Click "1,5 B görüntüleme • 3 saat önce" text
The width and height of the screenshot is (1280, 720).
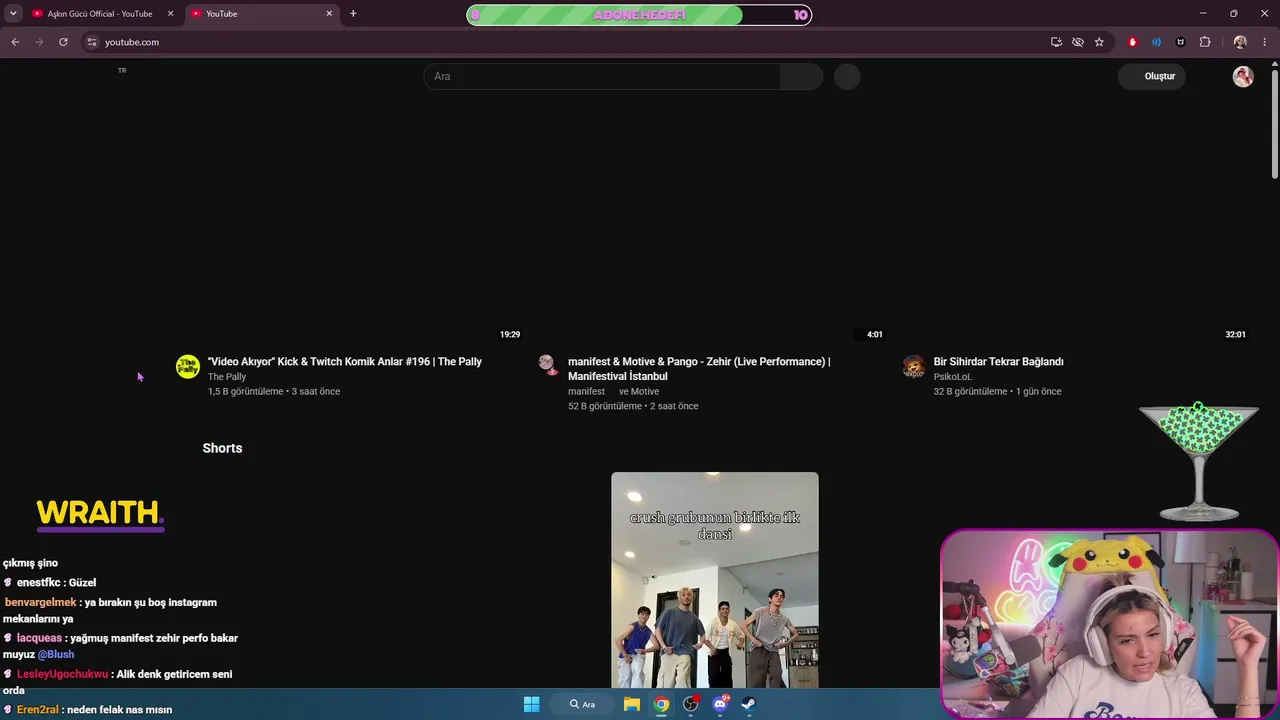(274, 392)
